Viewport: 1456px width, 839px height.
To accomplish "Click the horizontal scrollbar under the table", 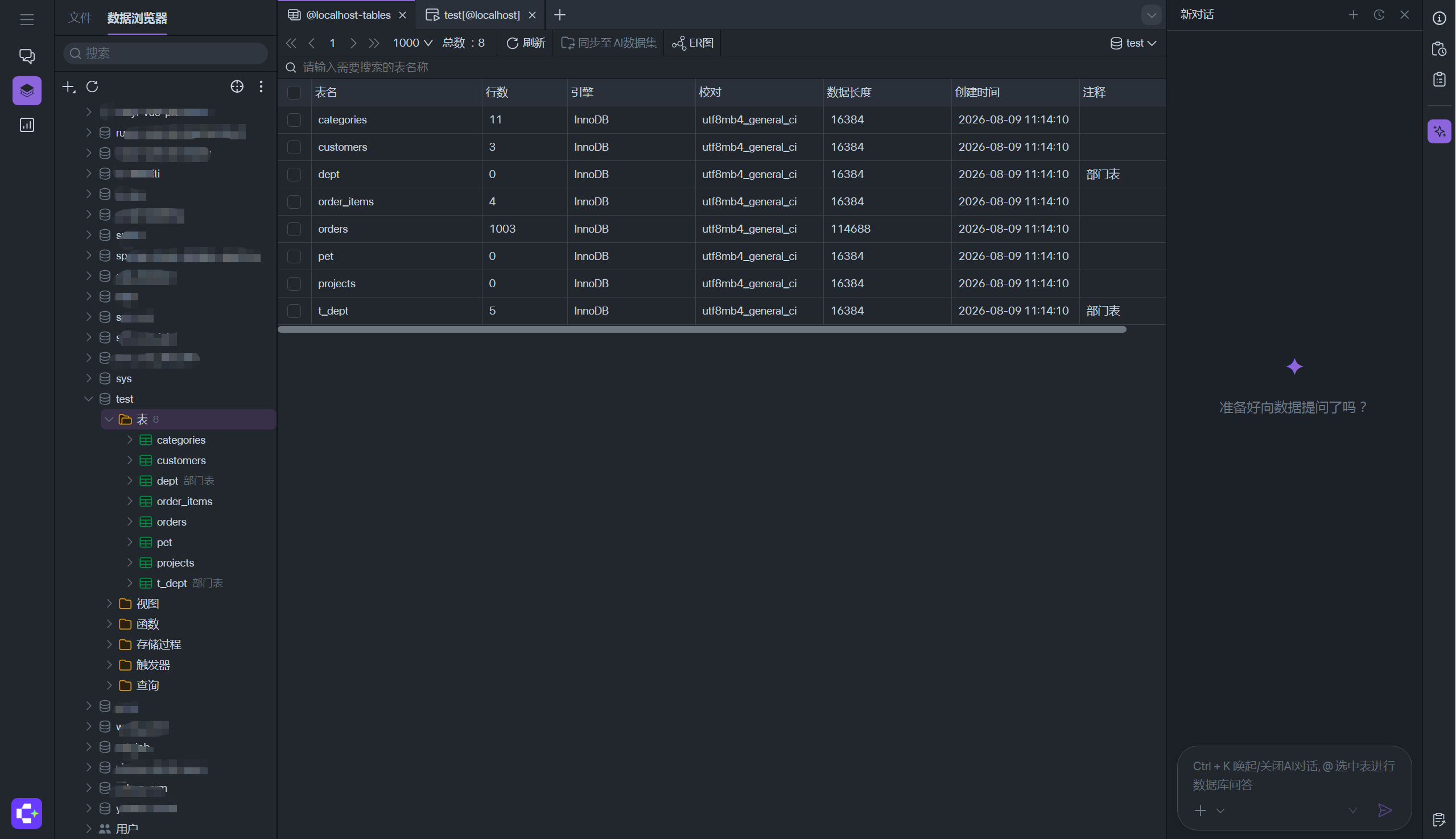I will pyautogui.click(x=702, y=329).
